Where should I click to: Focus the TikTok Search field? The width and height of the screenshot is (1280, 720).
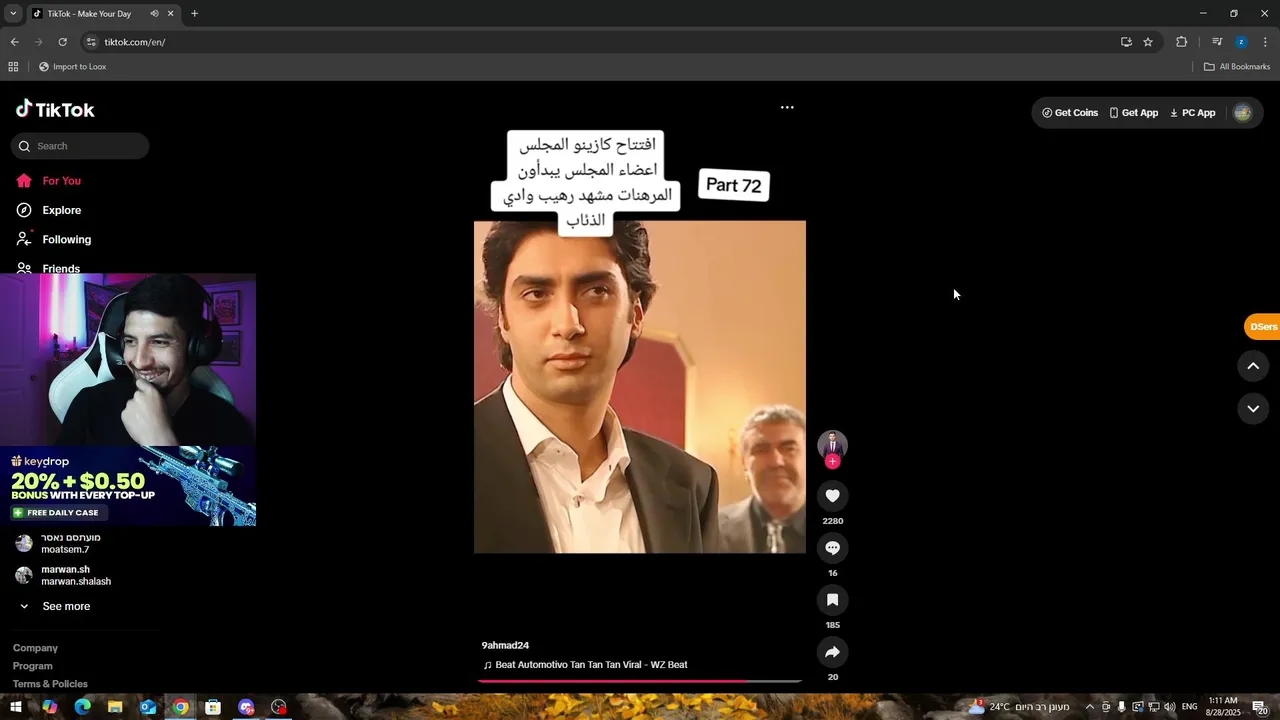coord(80,146)
